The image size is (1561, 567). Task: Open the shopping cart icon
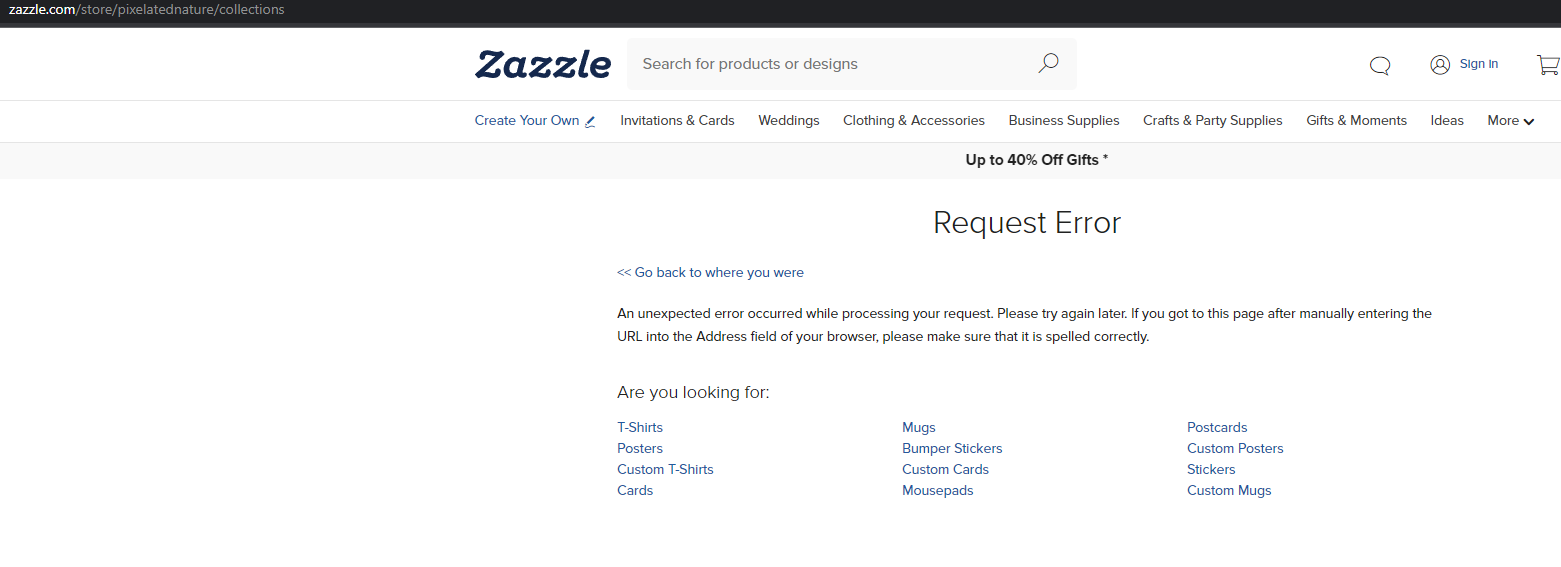coord(1548,65)
